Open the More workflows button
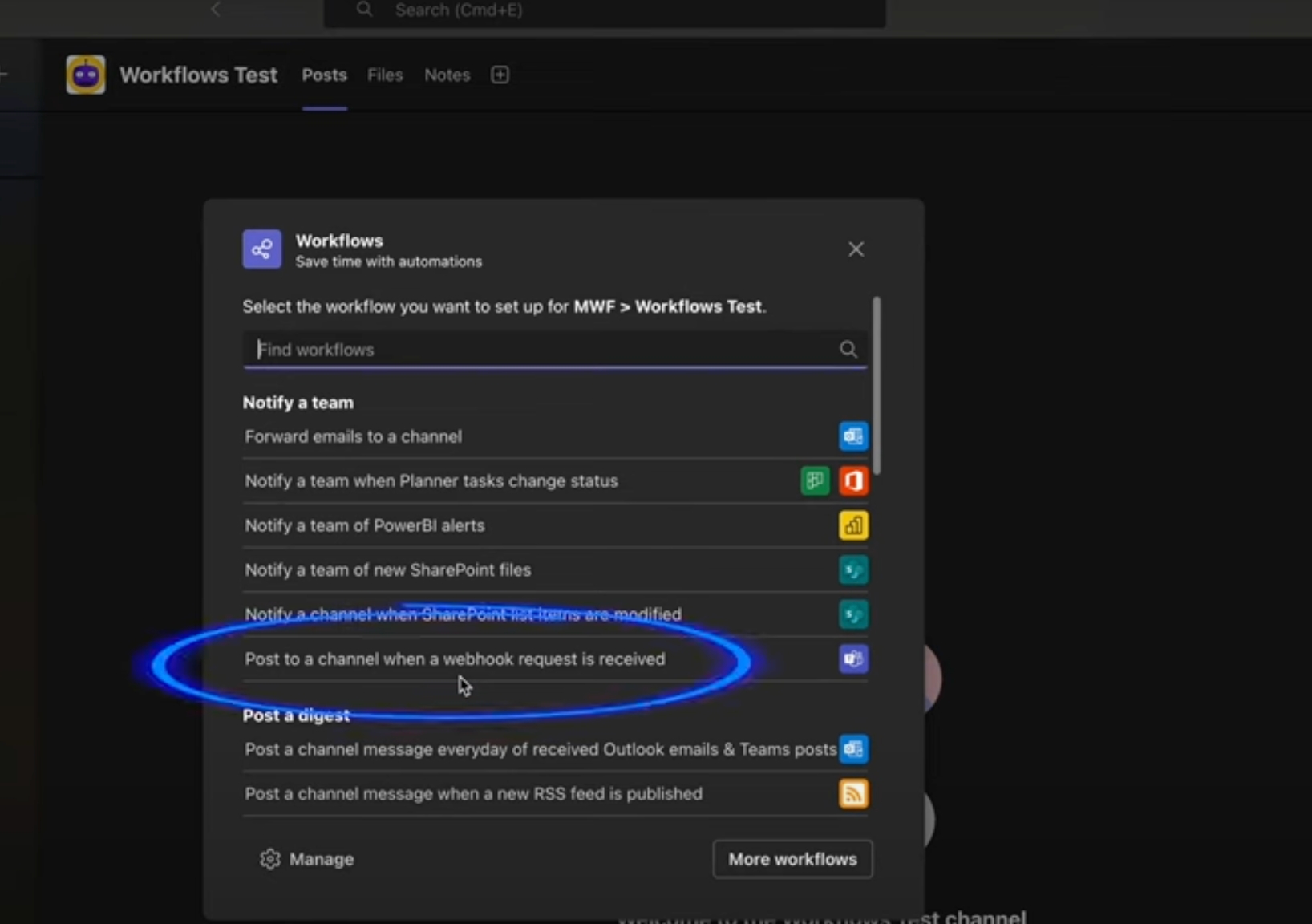This screenshot has height=924, width=1312. point(792,859)
